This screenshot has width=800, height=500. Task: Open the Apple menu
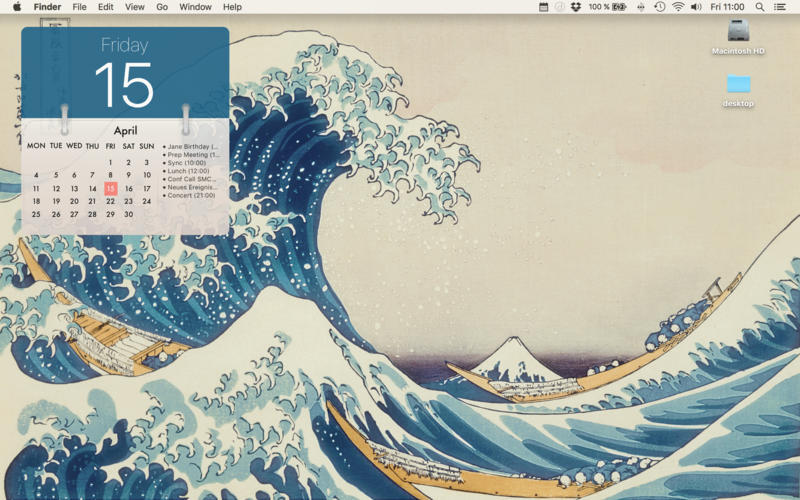(16, 7)
